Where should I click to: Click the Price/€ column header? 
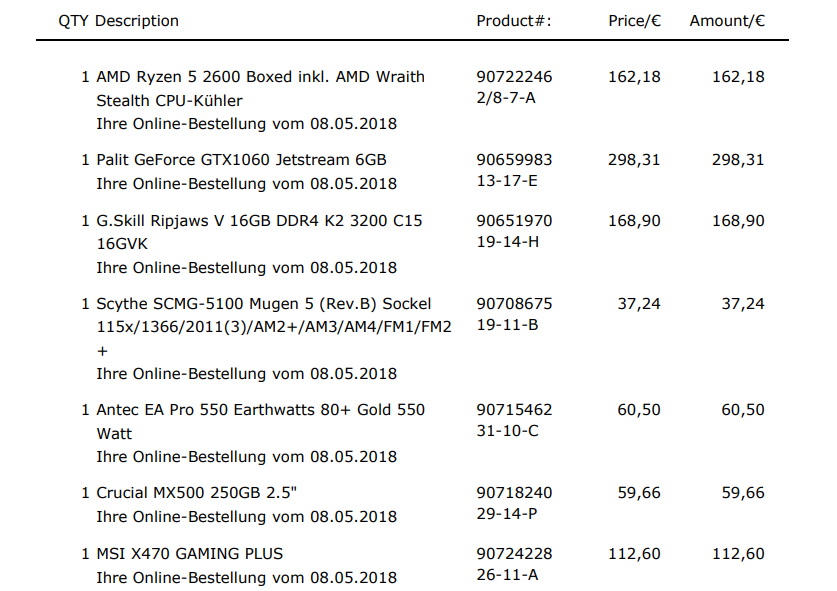[634, 21]
